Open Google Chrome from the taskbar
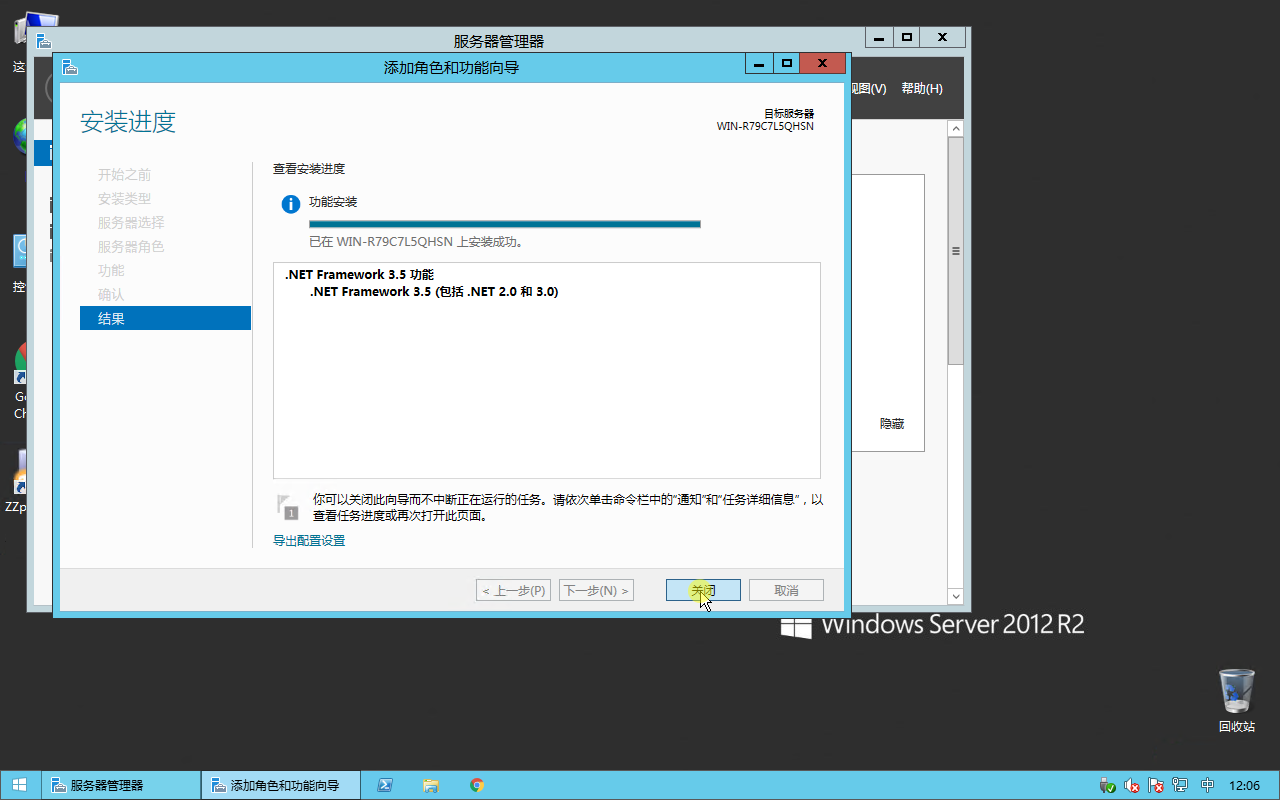Image resolution: width=1280 pixels, height=800 pixels. click(x=477, y=785)
